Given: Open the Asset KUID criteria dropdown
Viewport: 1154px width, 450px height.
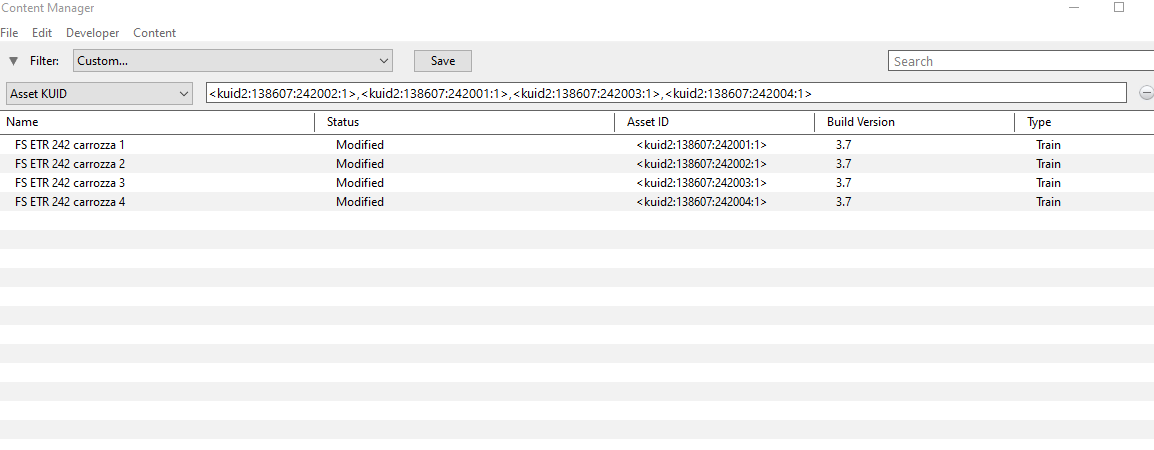Looking at the screenshot, I should 99,94.
